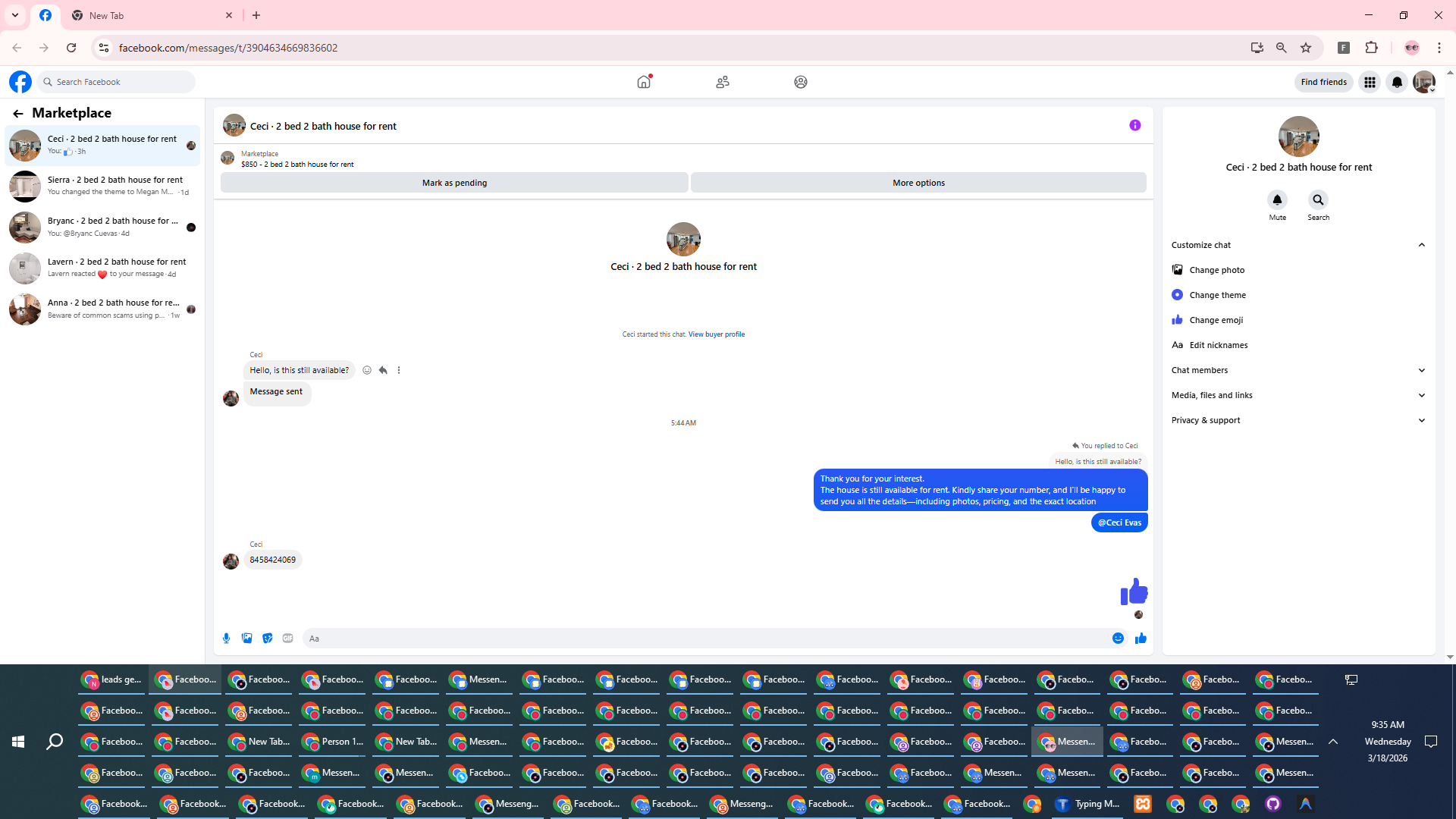Open the emoji picker in message box

pyautogui.click(x=1118, y=639)
